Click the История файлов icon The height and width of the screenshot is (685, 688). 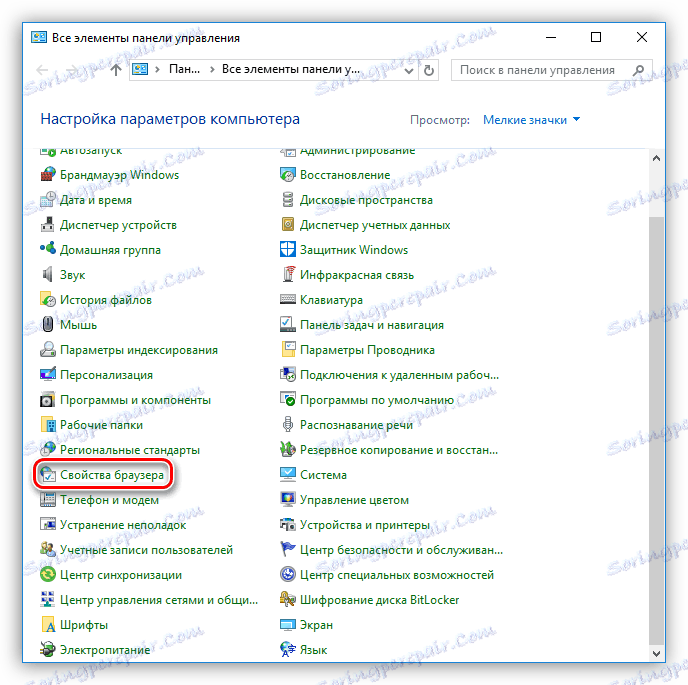point(48,300)
